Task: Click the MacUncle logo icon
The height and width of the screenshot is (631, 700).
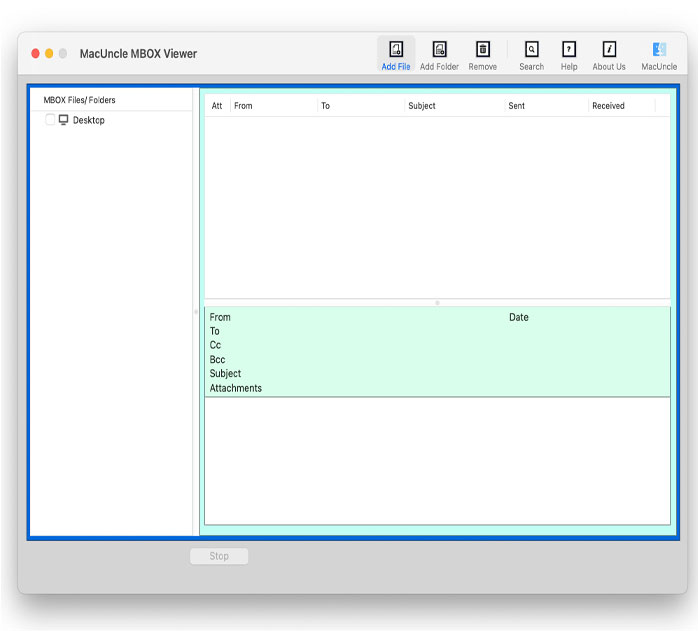Action: (x=659, y=50)
